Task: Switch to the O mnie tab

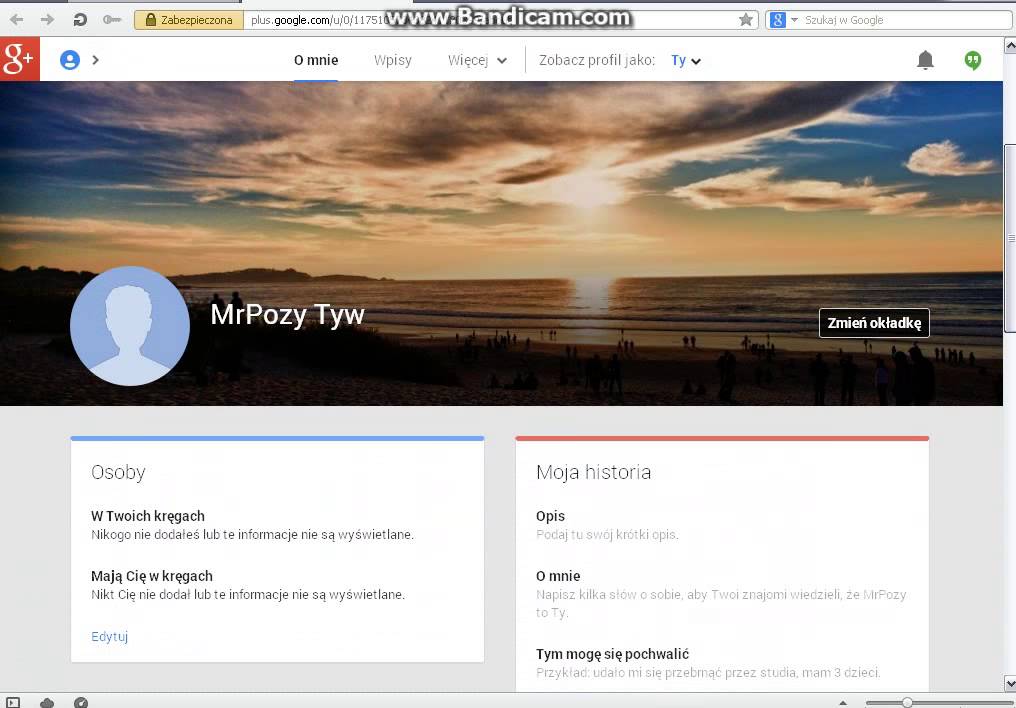Action: point(316,60)
